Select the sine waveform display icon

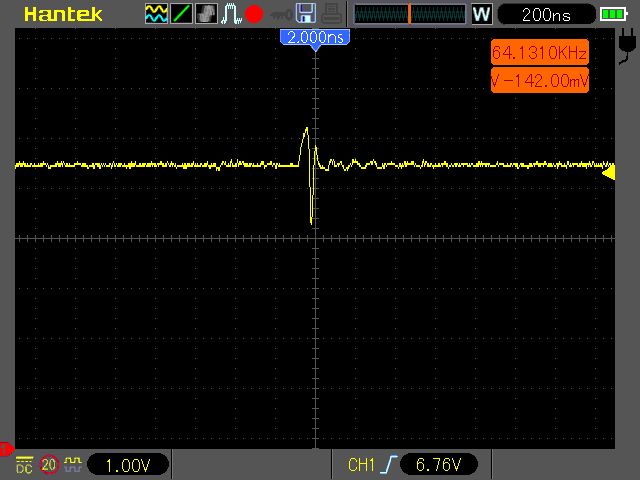[156, 14]
